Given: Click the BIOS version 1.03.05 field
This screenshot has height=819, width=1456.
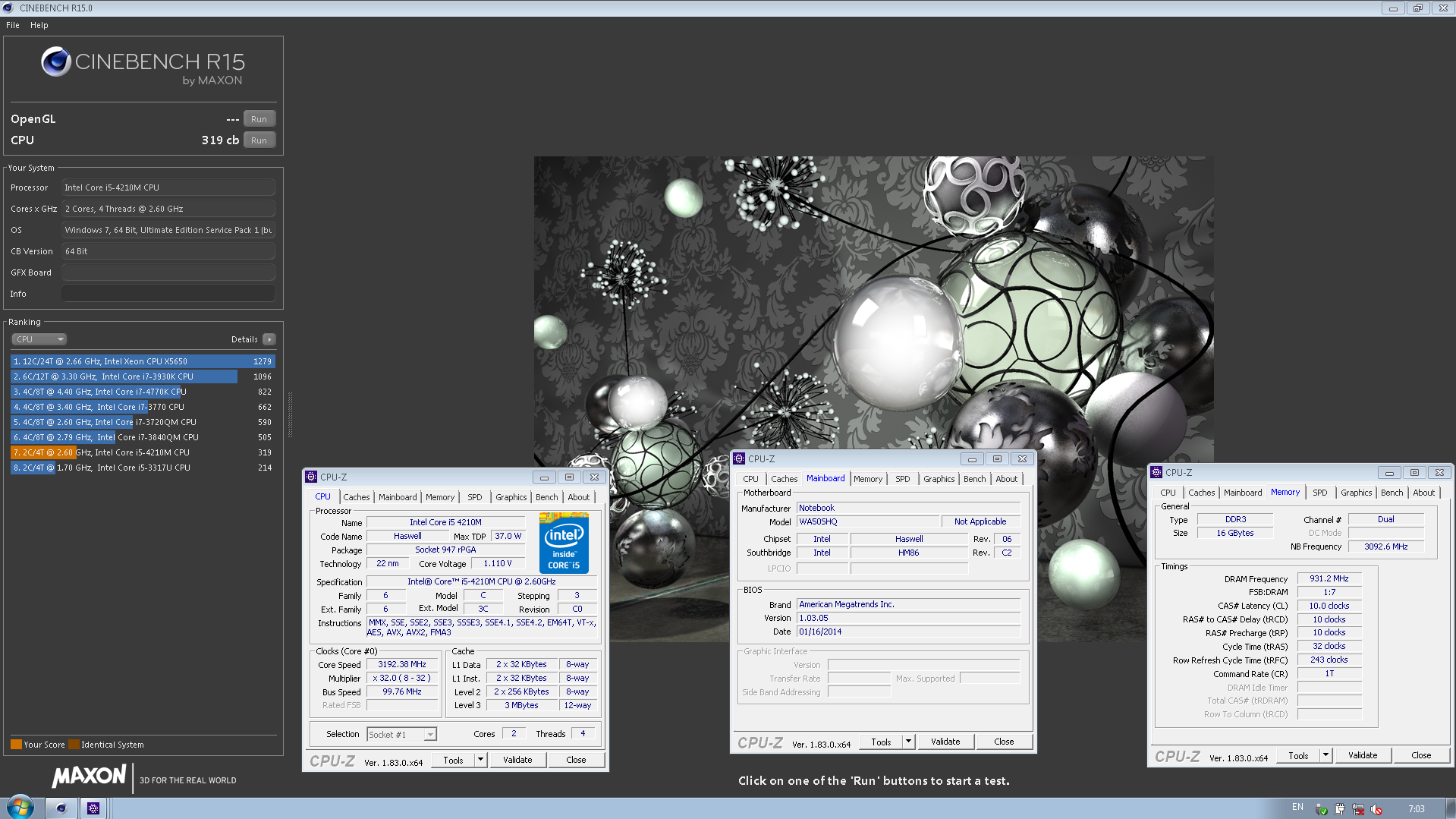Looking at the screenshot, I should tap(908, 618).
